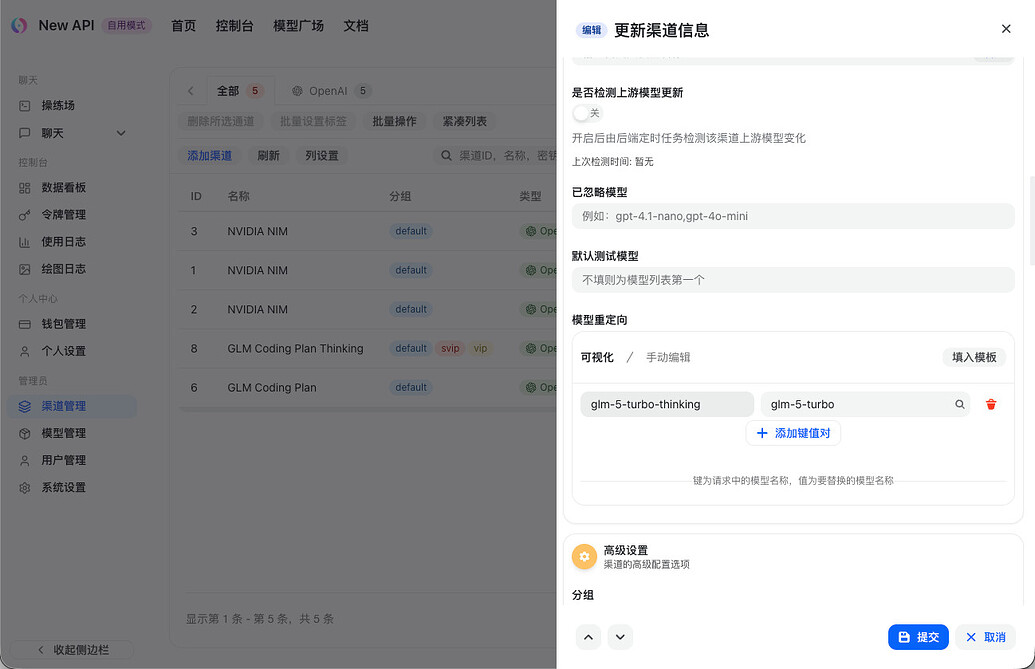This screenshot has width=1035, height=669.
Task: Click the channel table horizontal scrollbar
Action: [x=367, y=409]
